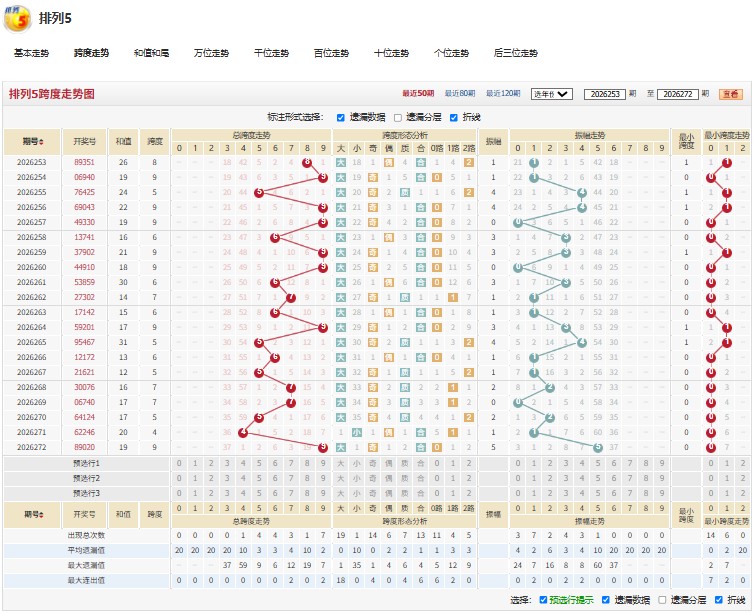Click period number 2026260

click(32, 267)
